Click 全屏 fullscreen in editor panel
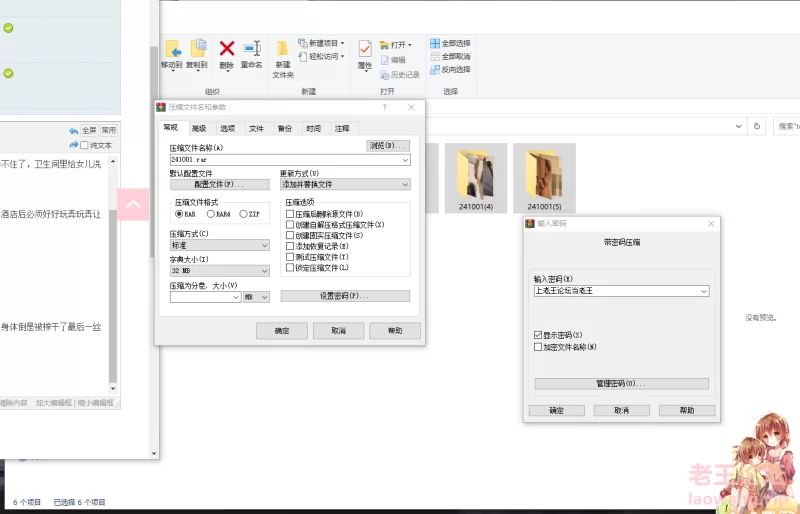 [x=89, y=131]
